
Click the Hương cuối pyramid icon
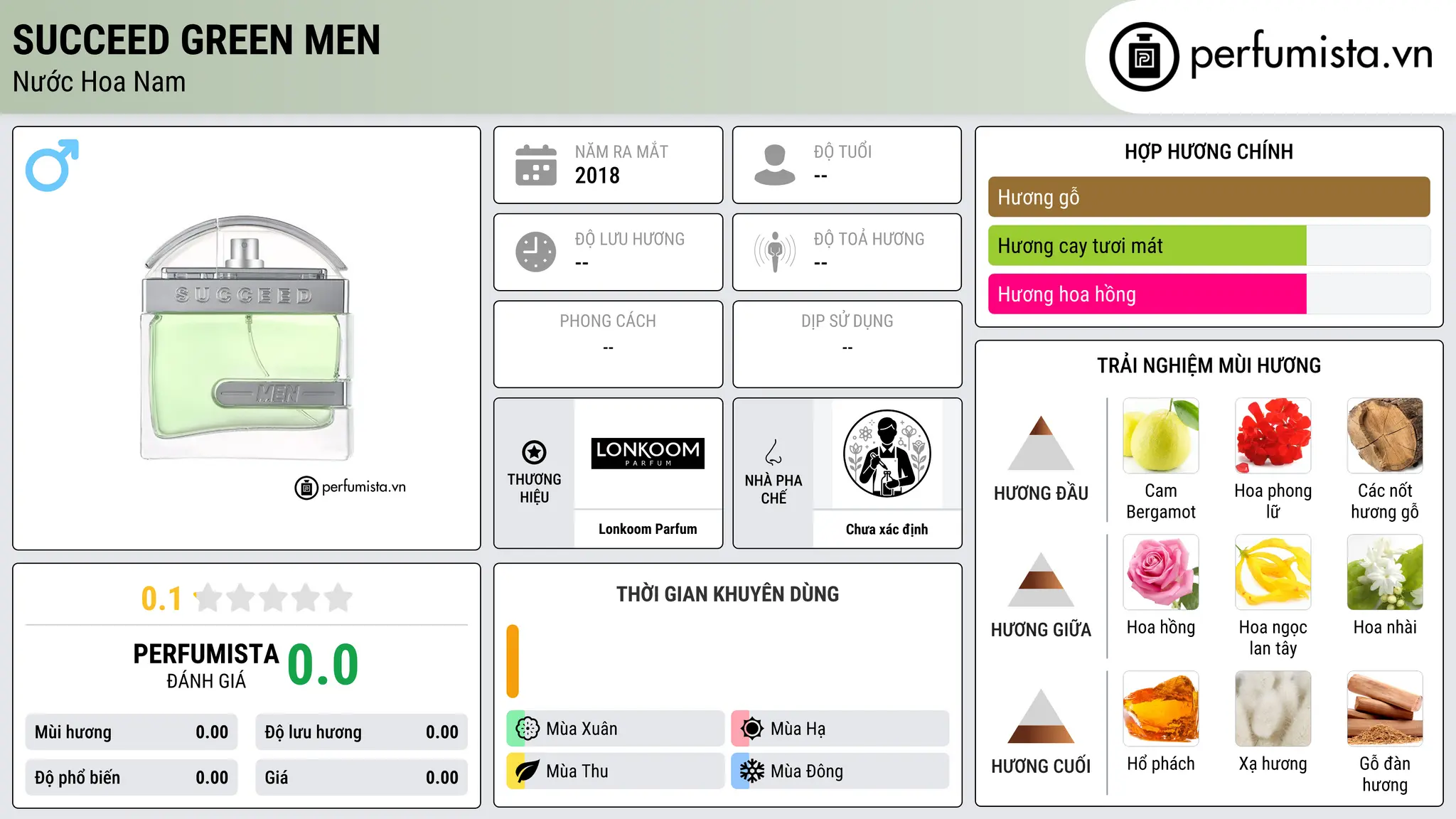click(x=1041, y=716)
